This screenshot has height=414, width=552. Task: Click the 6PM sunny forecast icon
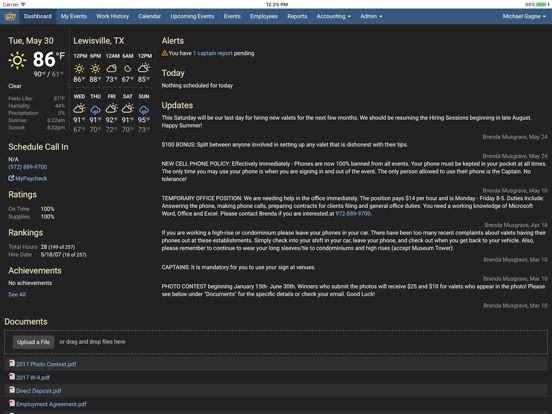[95, 68]
